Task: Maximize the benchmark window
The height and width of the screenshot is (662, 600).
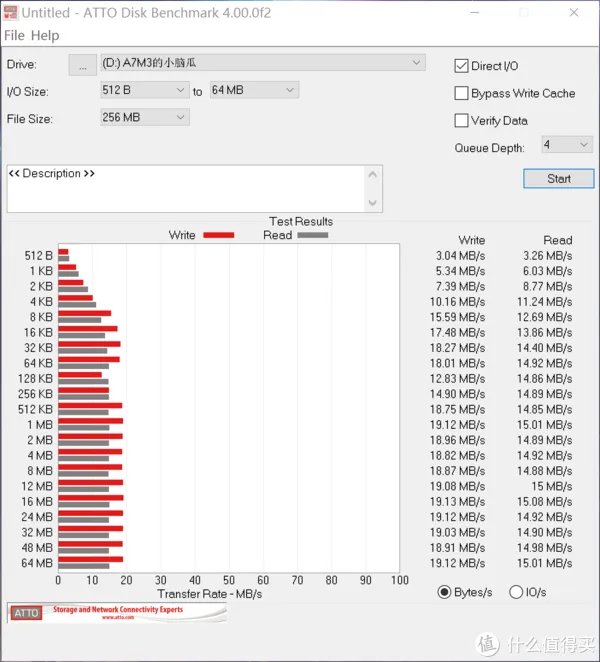Action: [x=520, y=12]
